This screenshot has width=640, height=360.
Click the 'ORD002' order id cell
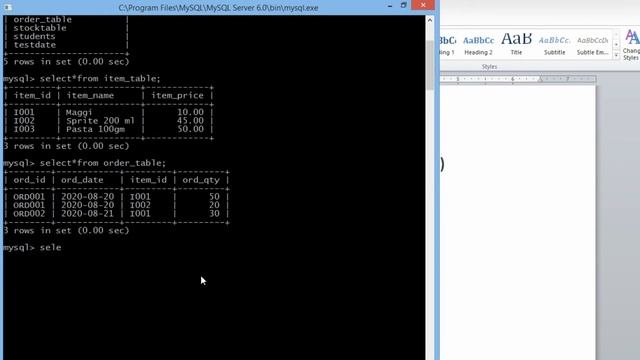[x=29, y=213]
